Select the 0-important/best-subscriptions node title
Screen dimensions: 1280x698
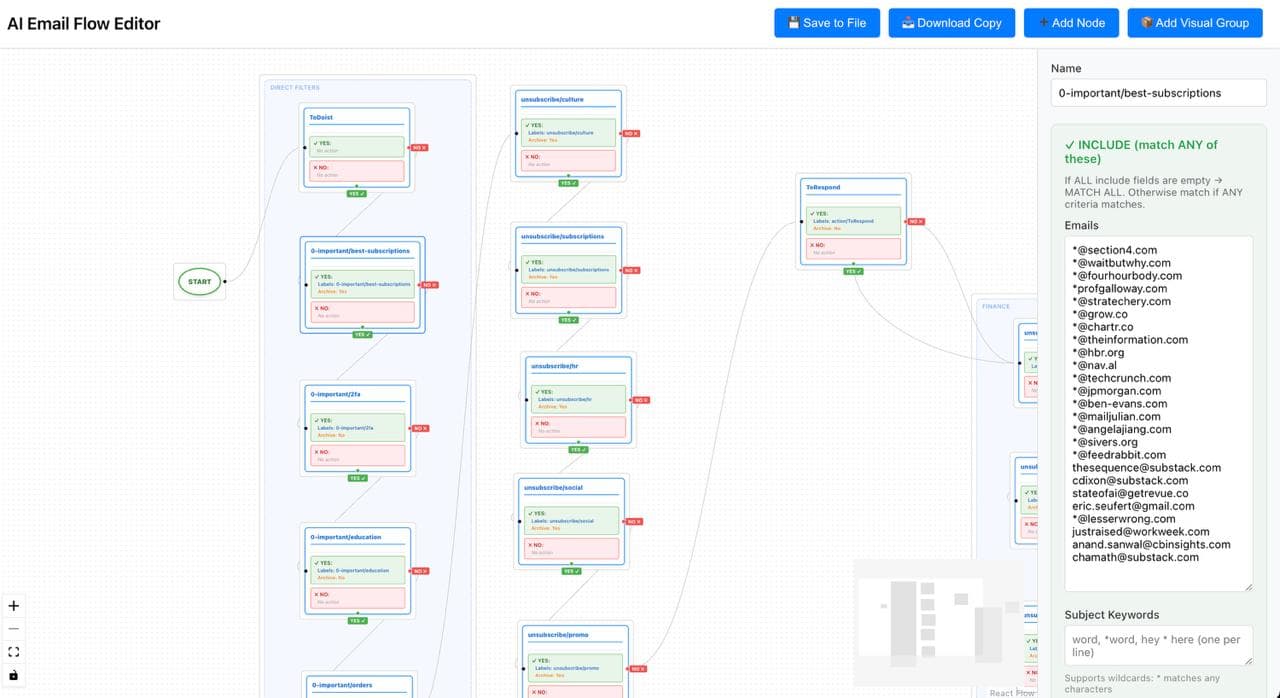[361, 251]
